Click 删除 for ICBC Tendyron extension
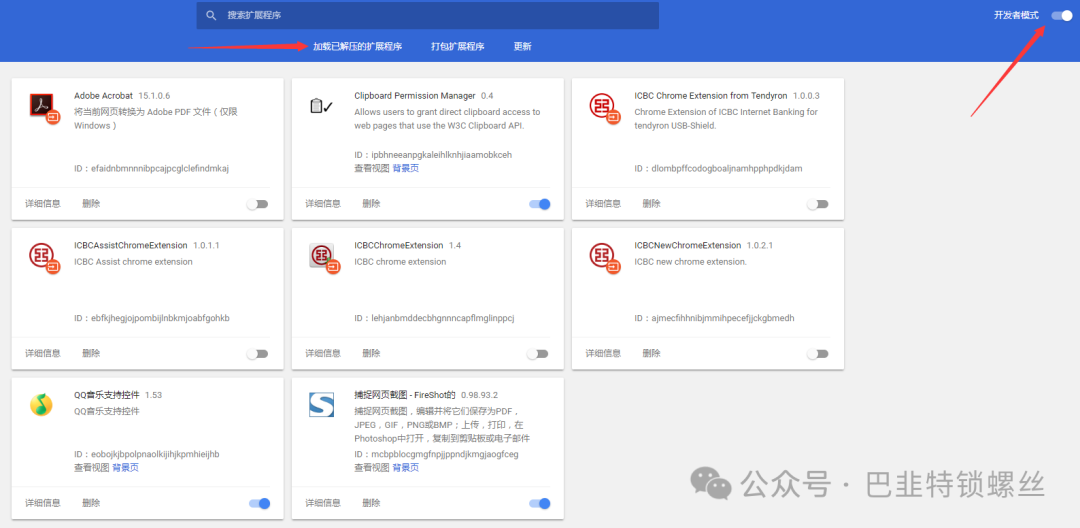 [x=652, y=204]
